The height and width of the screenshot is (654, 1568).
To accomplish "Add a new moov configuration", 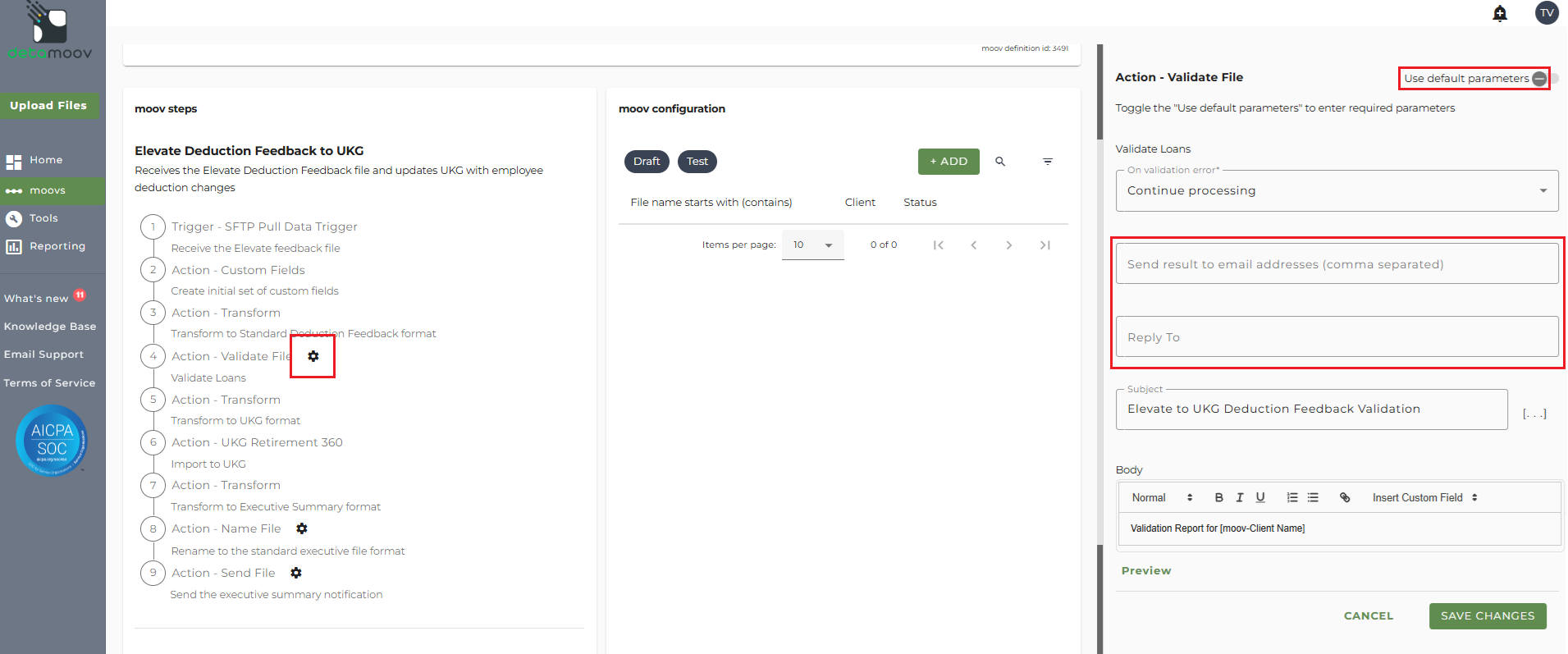I will click(x=949, y=162).
